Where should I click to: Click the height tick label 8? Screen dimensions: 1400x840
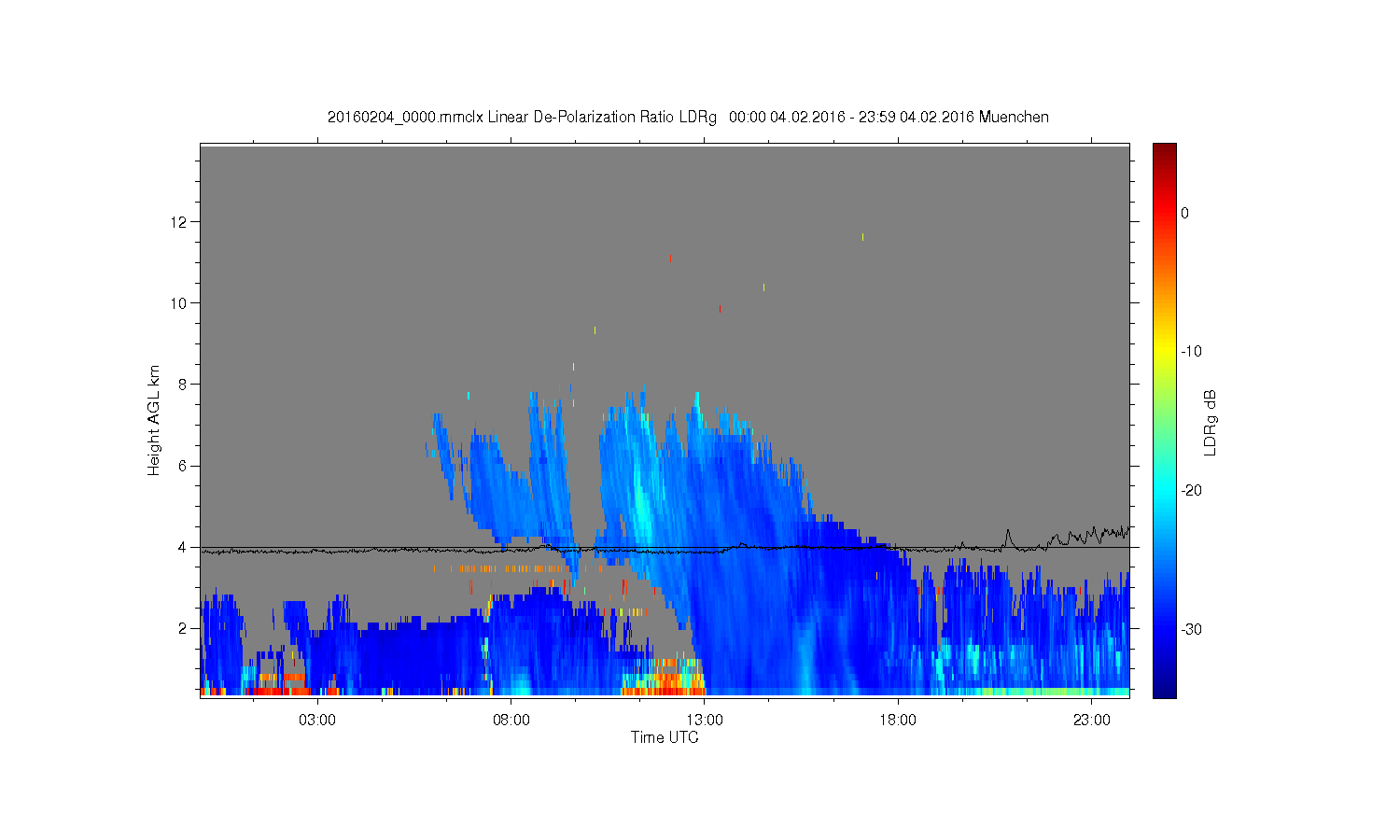pos(184,384)
